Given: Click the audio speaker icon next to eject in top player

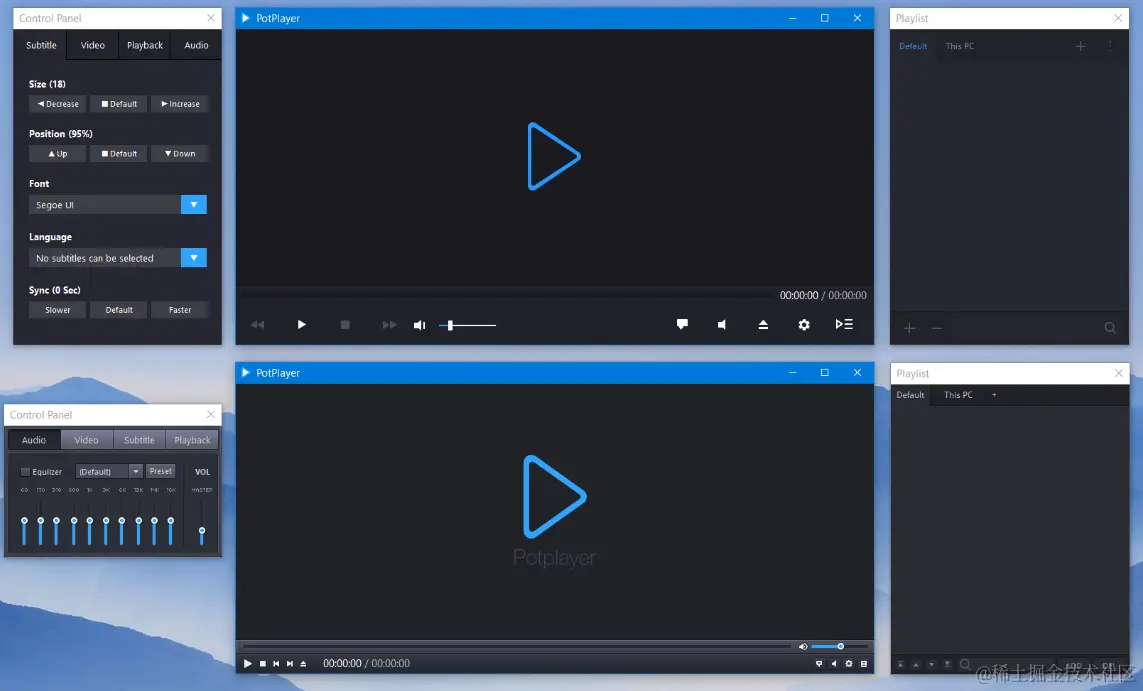Looking at the screenshot, I should point(722,324).
